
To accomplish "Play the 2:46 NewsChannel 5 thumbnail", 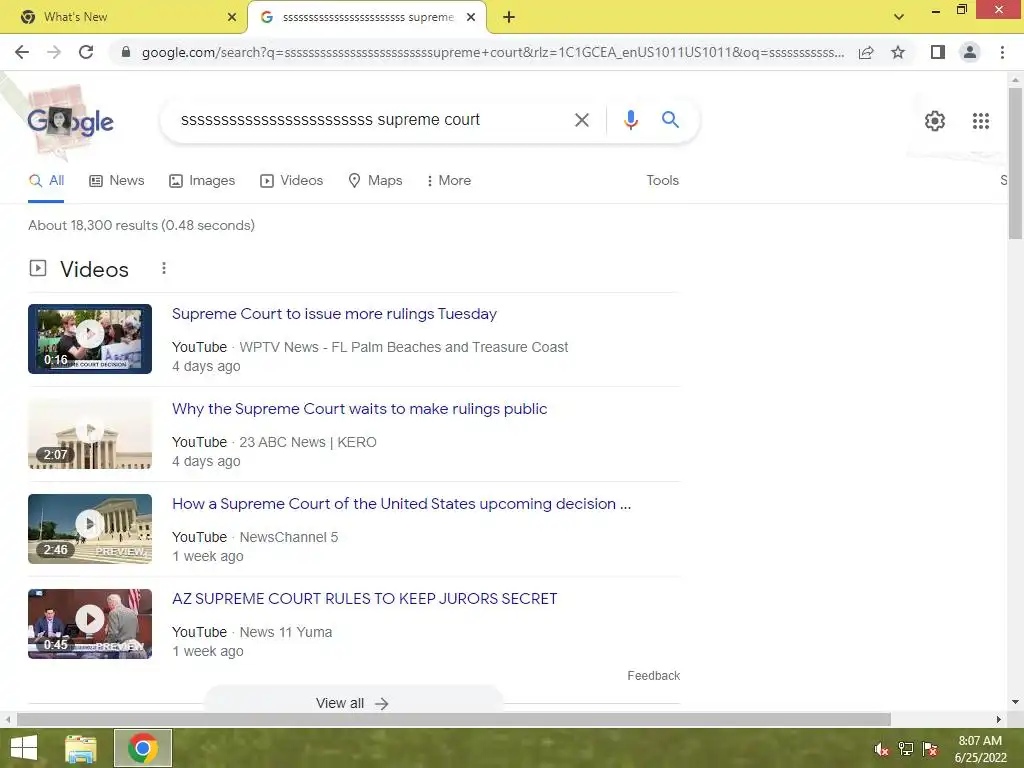I will pos(90,529).
